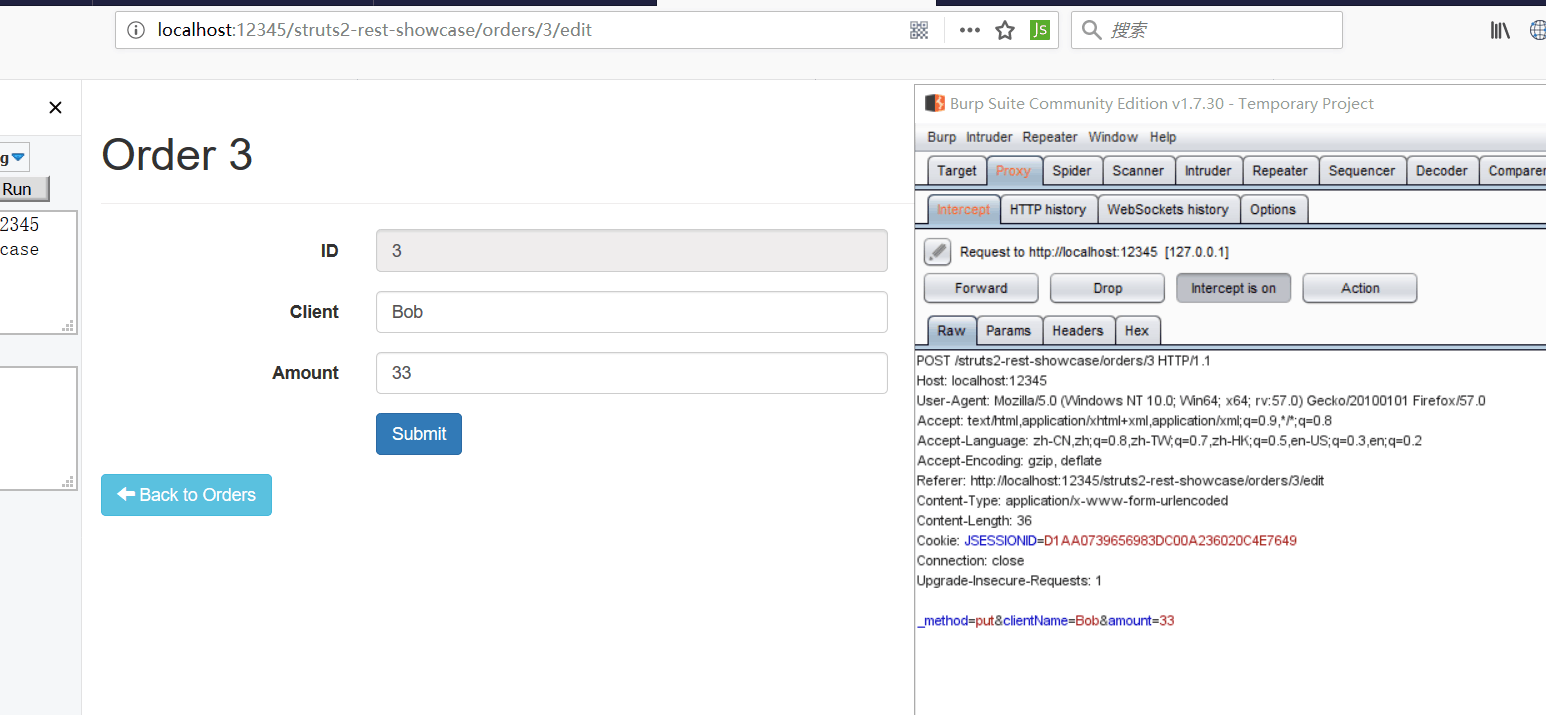Open the Firefox library icon
Screen dimensions: 1546x715
coord(1500,30)
